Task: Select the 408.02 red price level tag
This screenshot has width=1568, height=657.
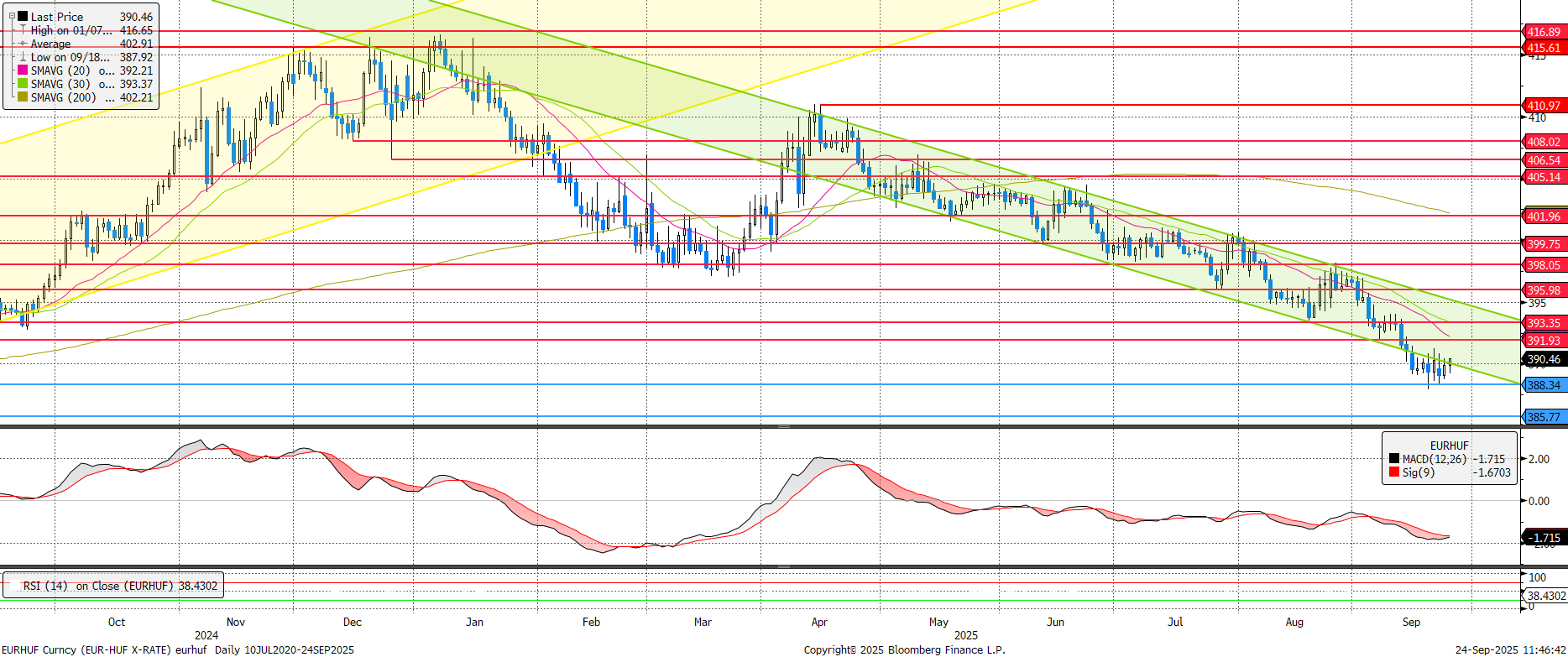Action: 1544,142
